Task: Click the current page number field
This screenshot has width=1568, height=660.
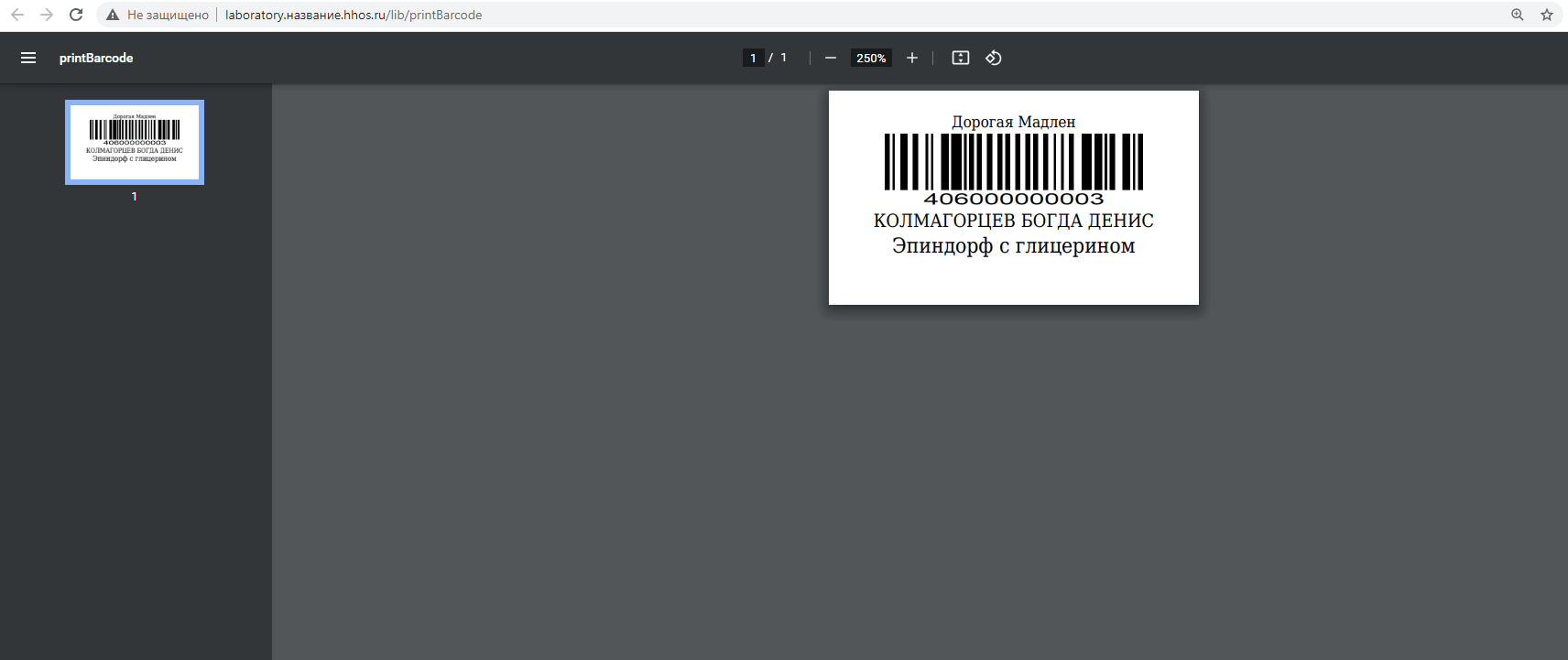Action: (x=753, y=58)
